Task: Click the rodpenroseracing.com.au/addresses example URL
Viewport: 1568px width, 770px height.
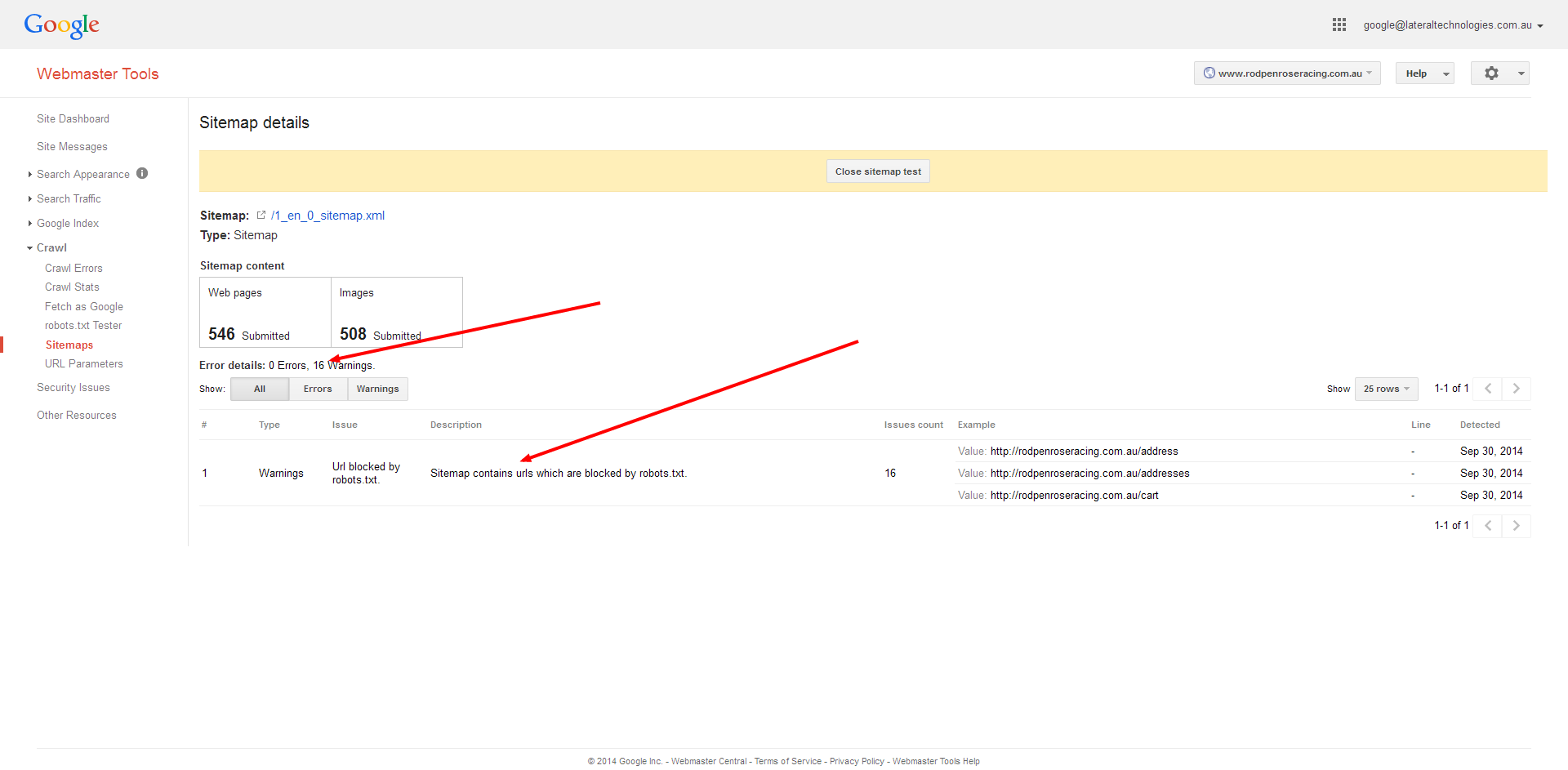Action: point(1090,473)
